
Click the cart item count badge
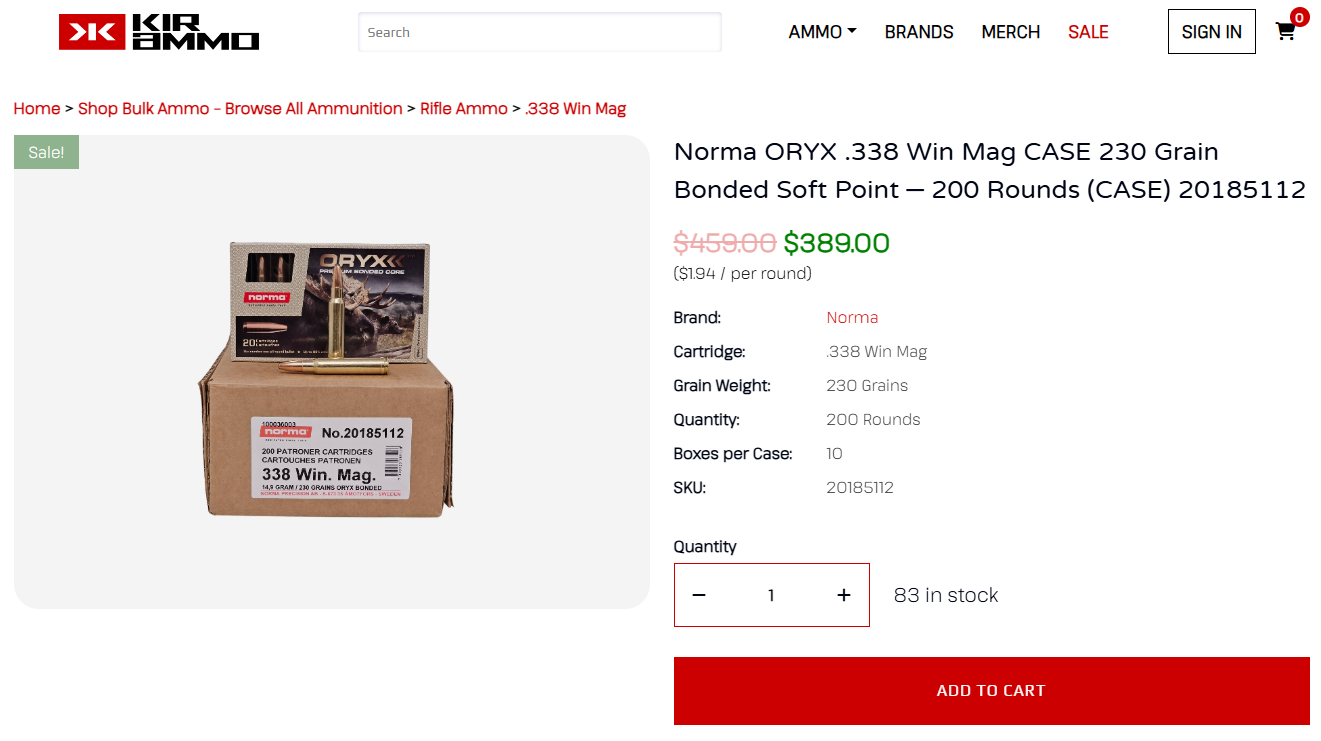(1299, 17)
